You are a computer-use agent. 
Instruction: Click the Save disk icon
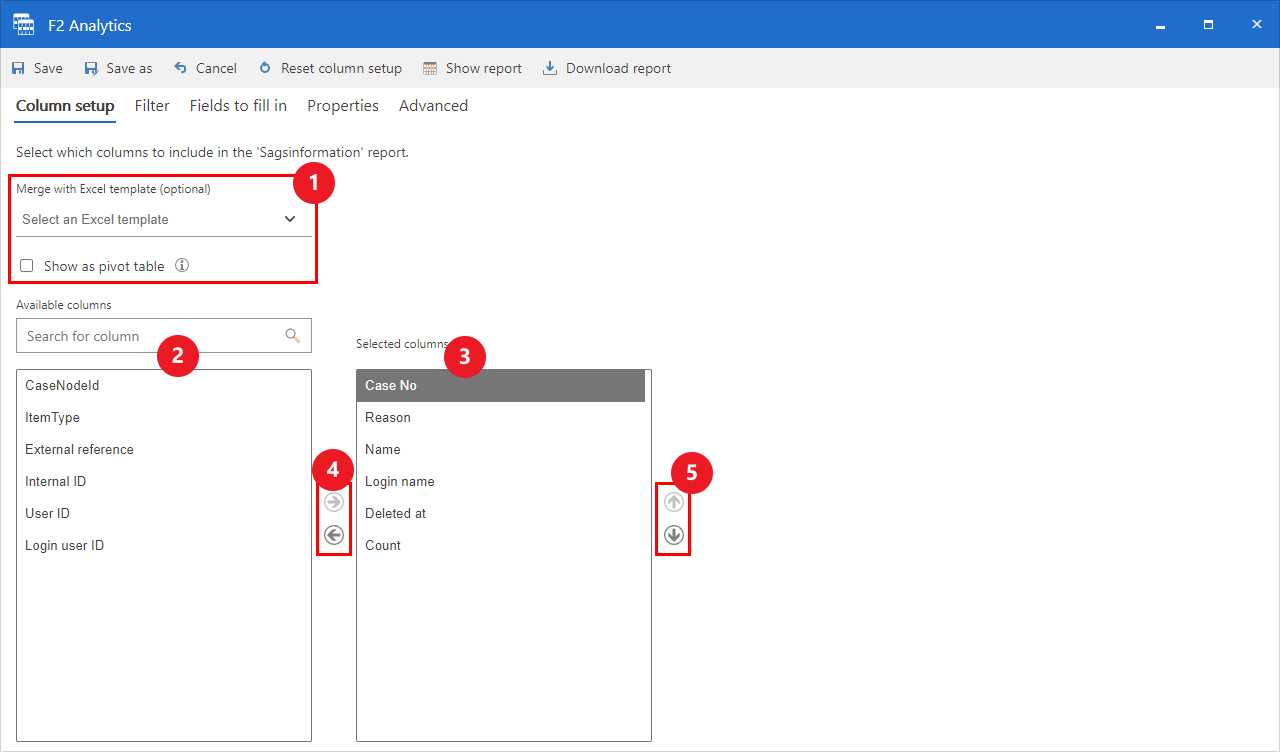pyautogui.click(x=18, y=69)
